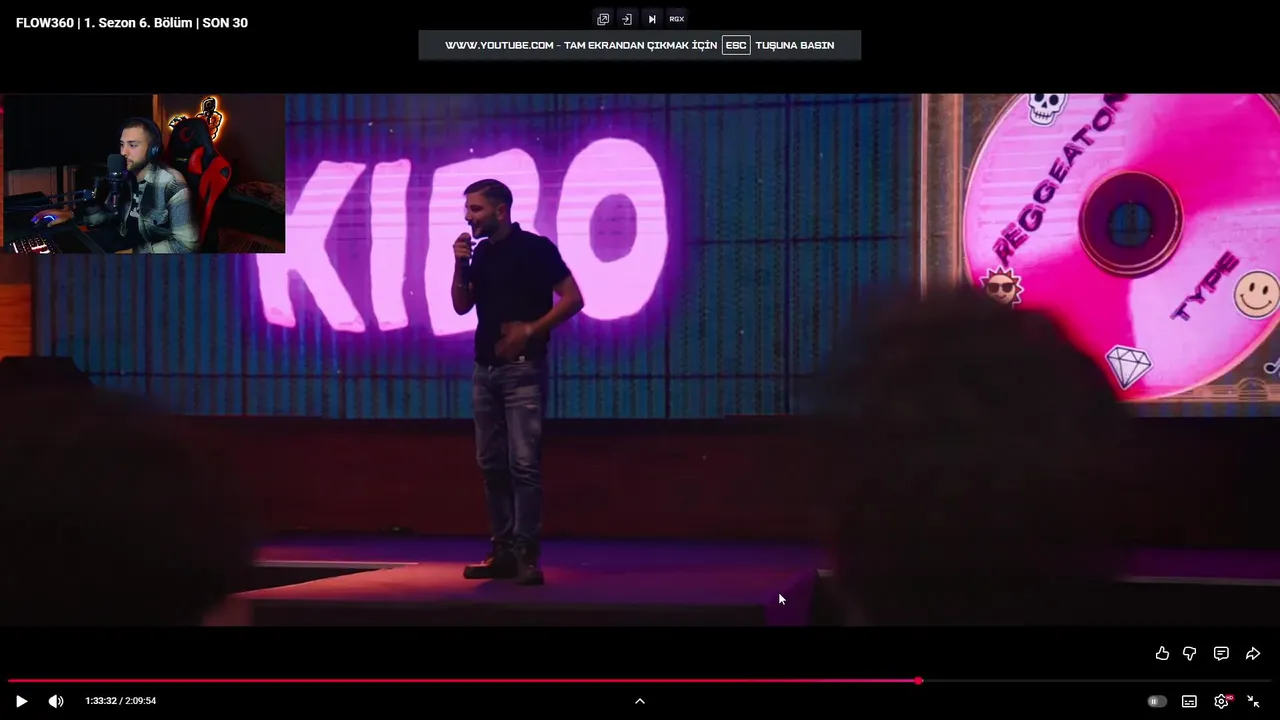Expand the upward chevron for more videos
This screenshot has width=1280, height=720.
tap(640, 701)
